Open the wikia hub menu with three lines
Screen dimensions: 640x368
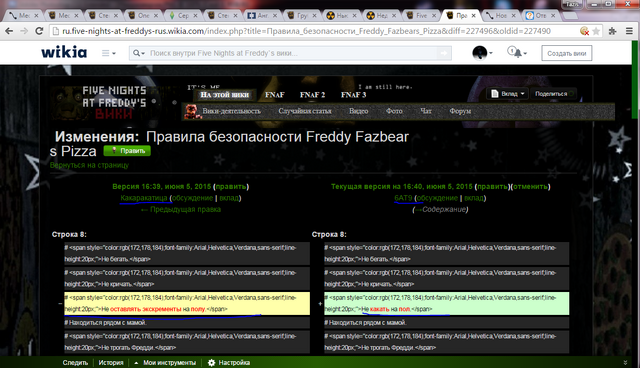108,53
